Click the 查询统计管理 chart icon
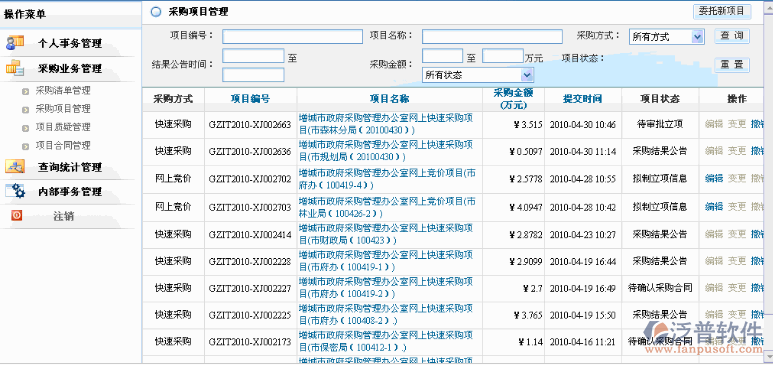The height and width of the screenshot is (365, 773). tap(15, 167)
